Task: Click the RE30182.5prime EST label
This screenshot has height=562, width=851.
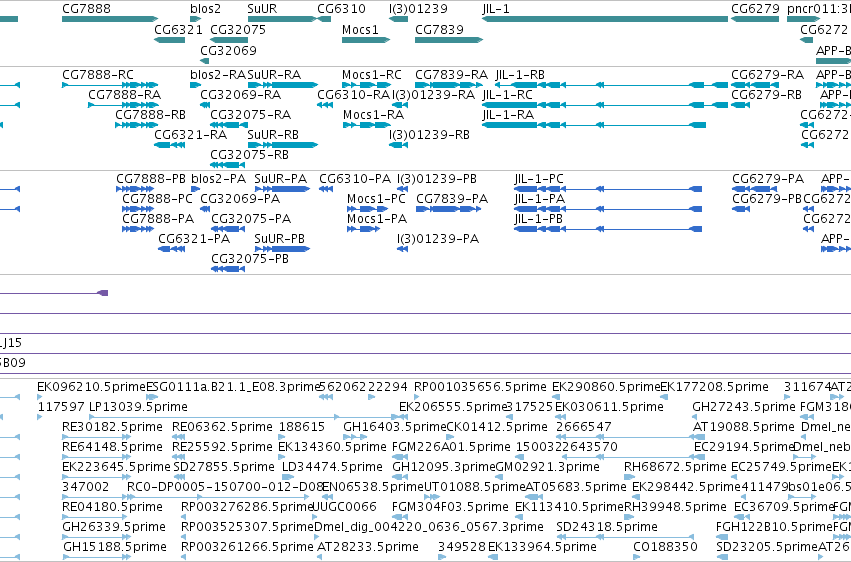Action: pyautogui.click(x=112, y=427)
